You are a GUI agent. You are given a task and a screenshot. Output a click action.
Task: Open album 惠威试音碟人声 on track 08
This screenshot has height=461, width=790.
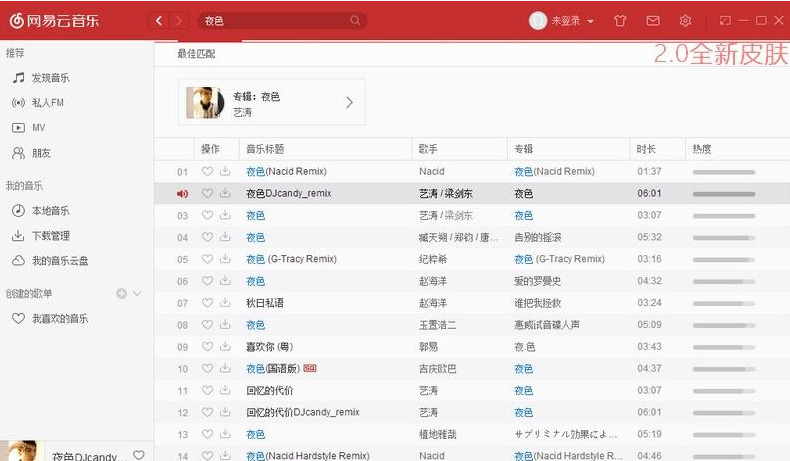[547, 324]
